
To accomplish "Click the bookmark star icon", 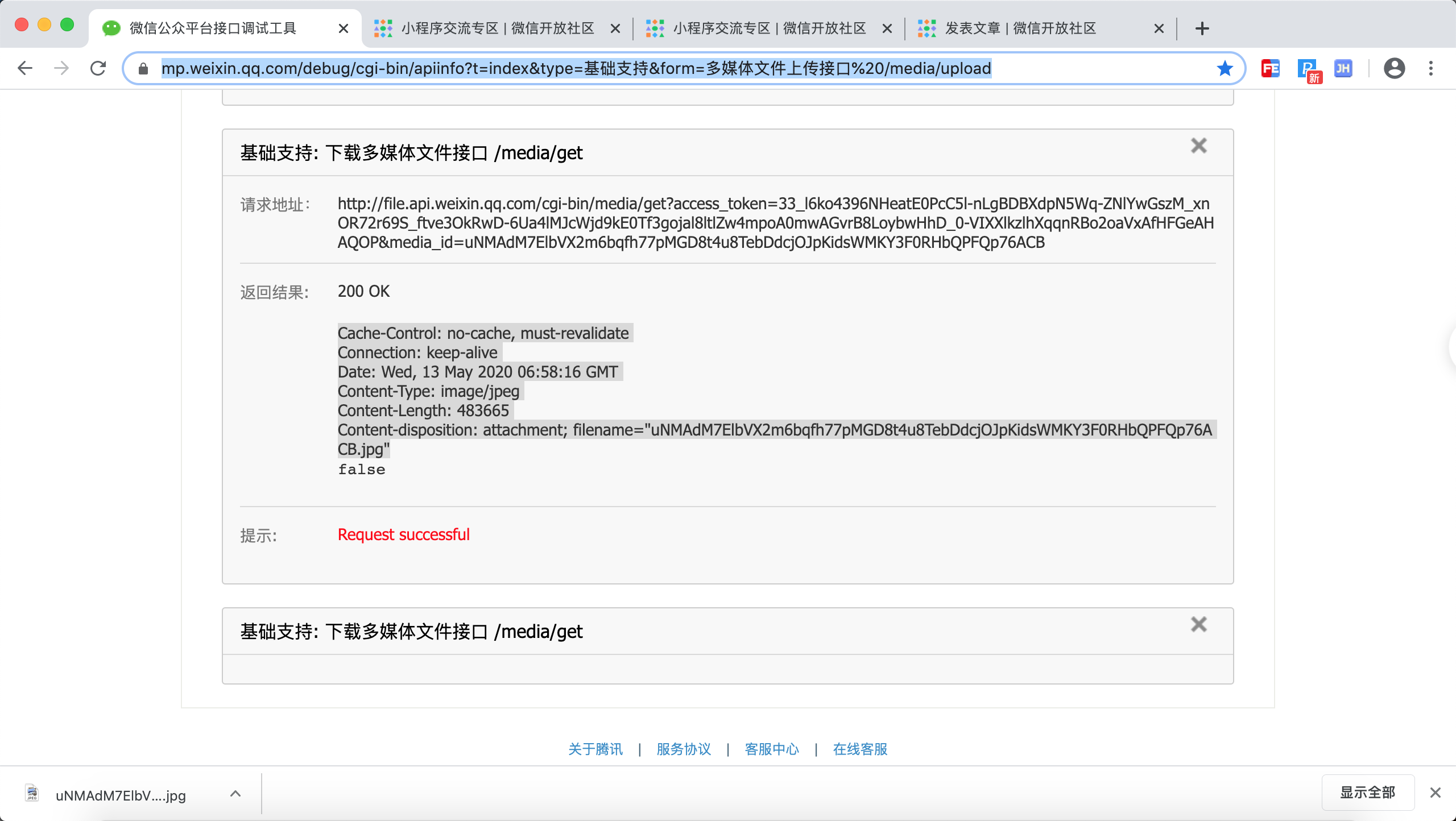I will [1225, 69].
